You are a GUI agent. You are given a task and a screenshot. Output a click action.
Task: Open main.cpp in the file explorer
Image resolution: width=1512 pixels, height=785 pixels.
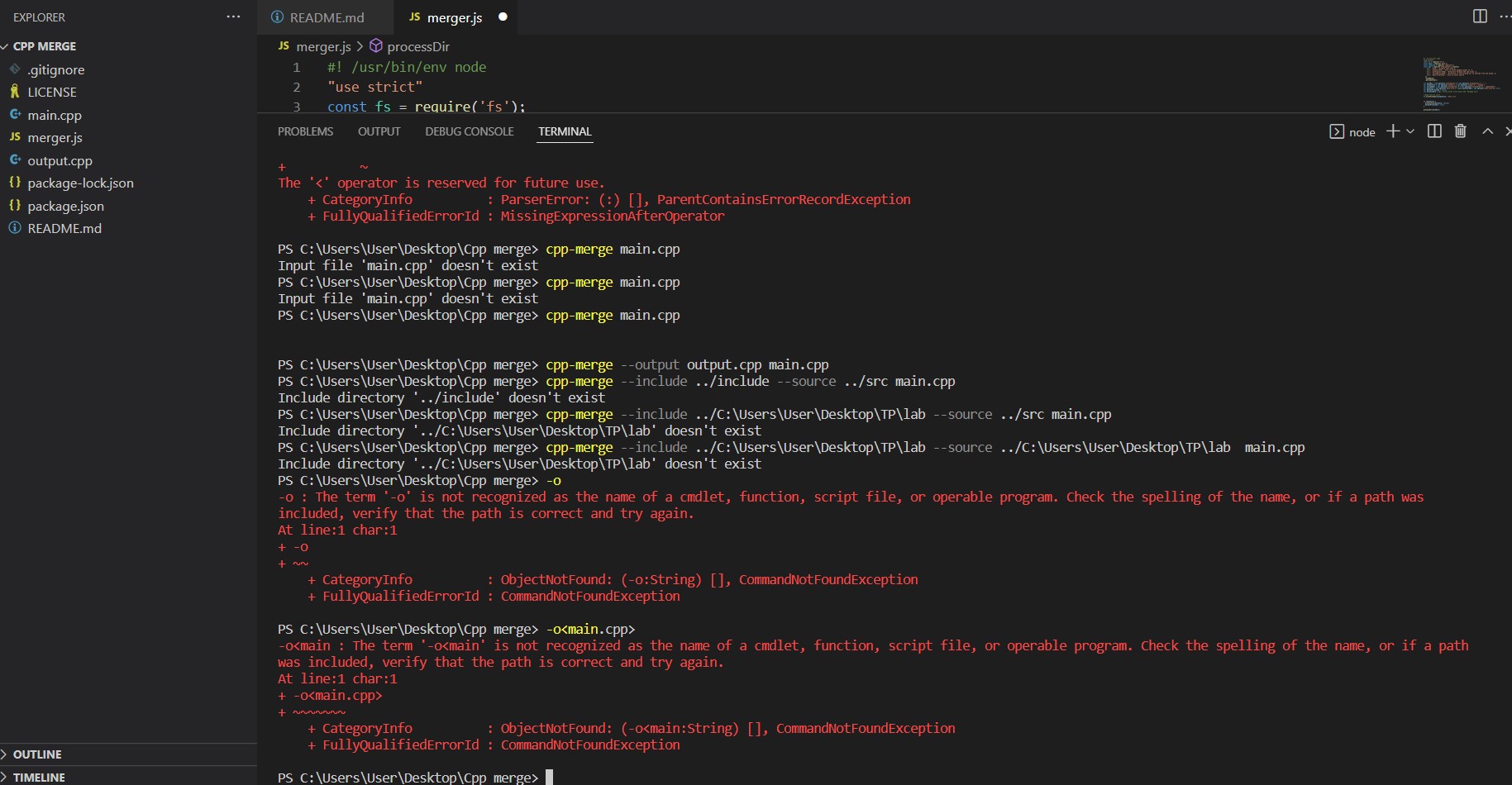[55, 115]
